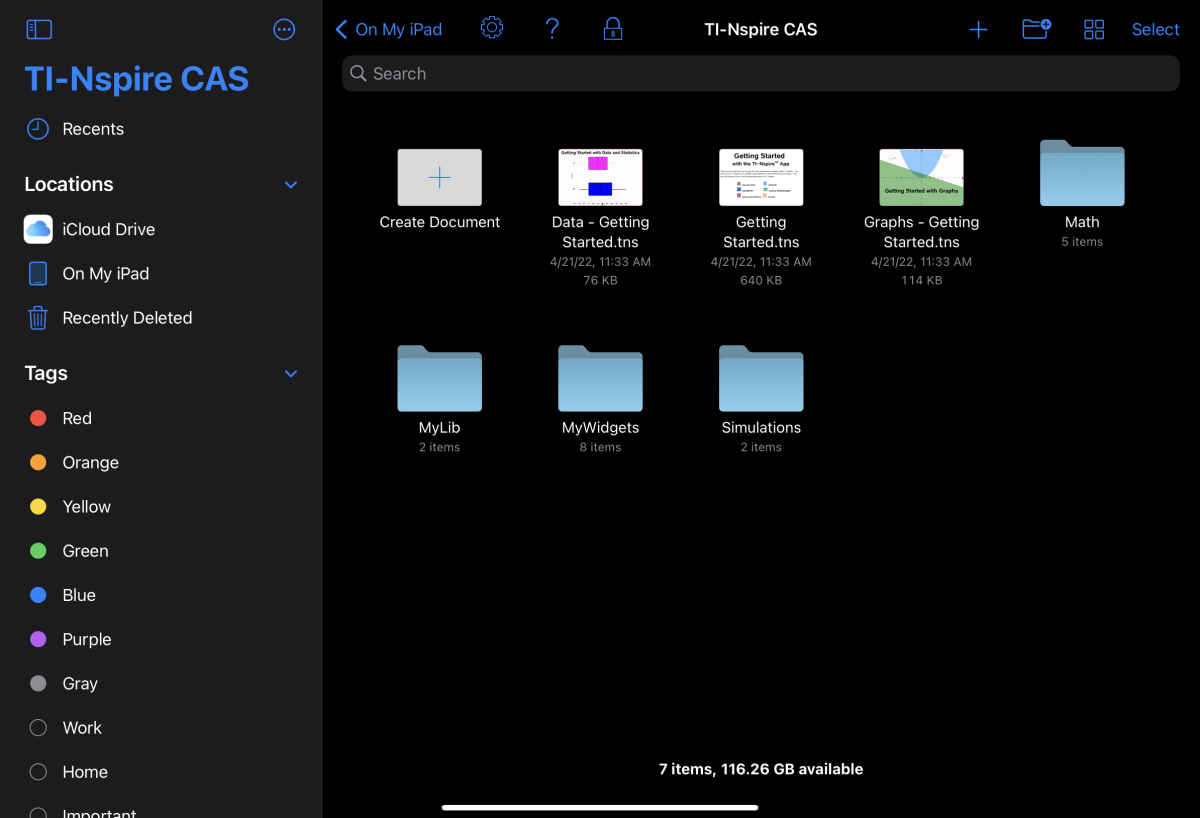Tap the plus icon to add document
The width and height of the screenshot is (1200, 818).
point(978,30)
